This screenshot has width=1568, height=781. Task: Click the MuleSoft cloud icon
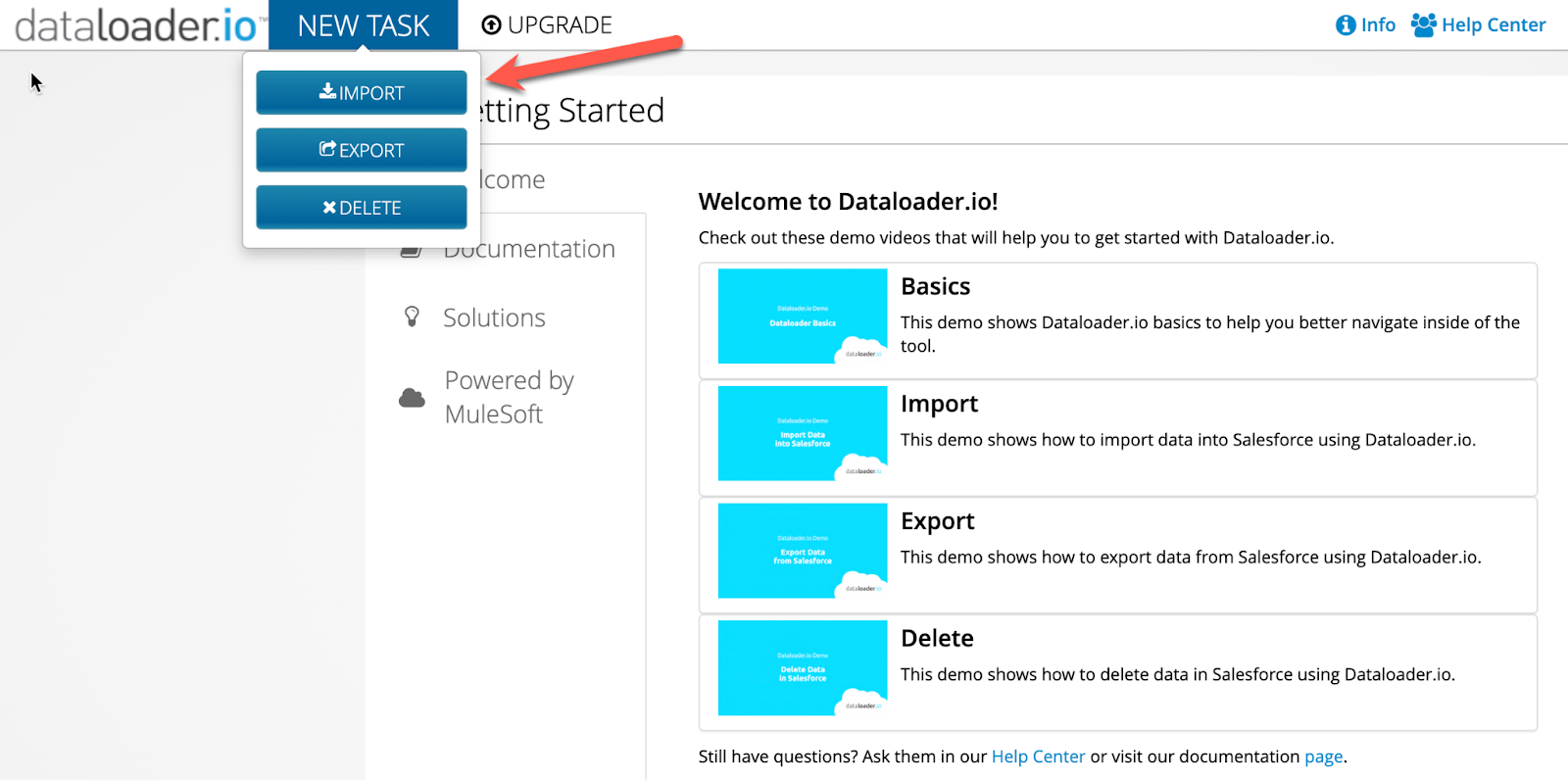click(x=412, y=398)
